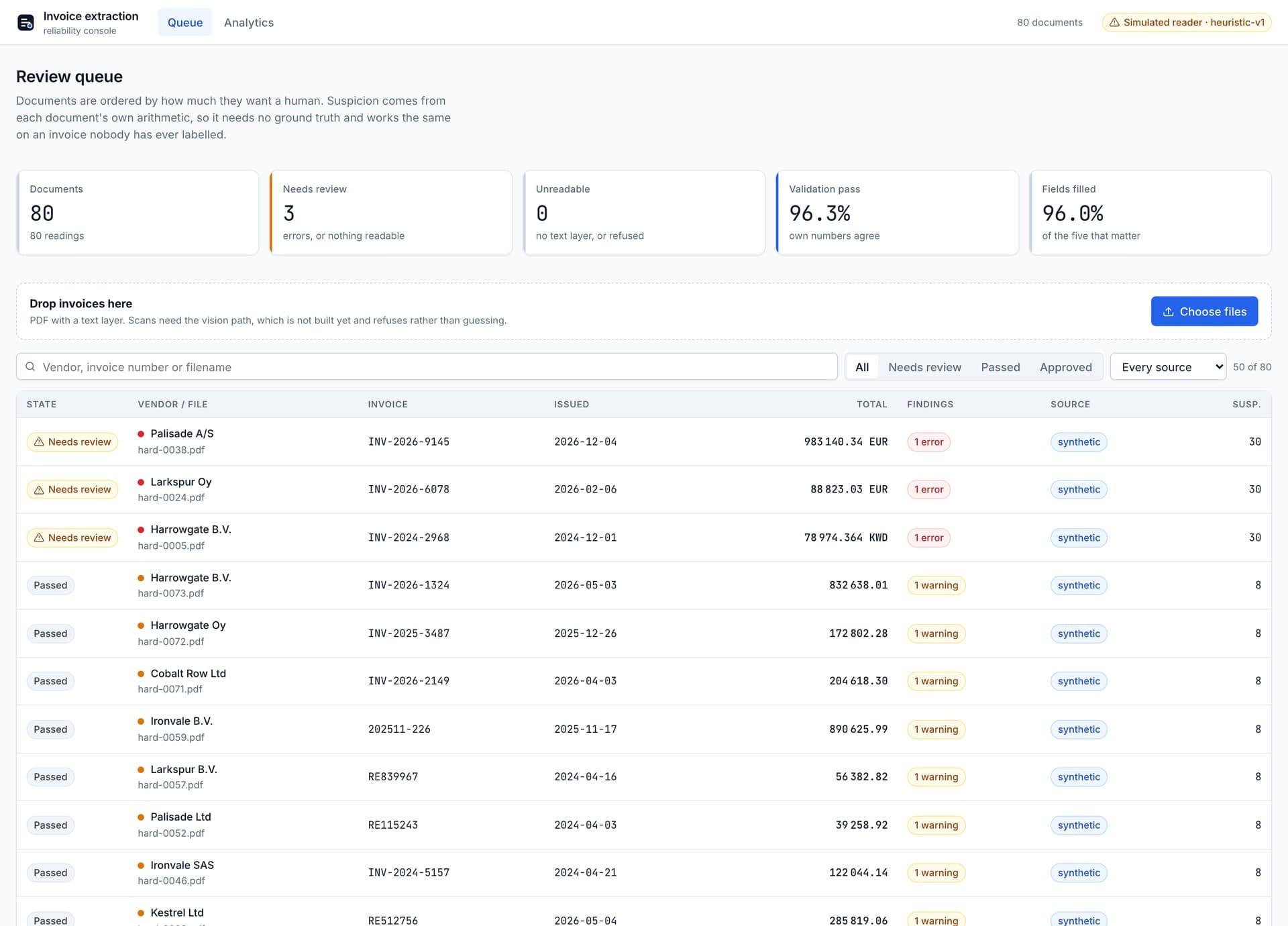
Task: Click invoice number RE839967
Action: pos(393,777)
